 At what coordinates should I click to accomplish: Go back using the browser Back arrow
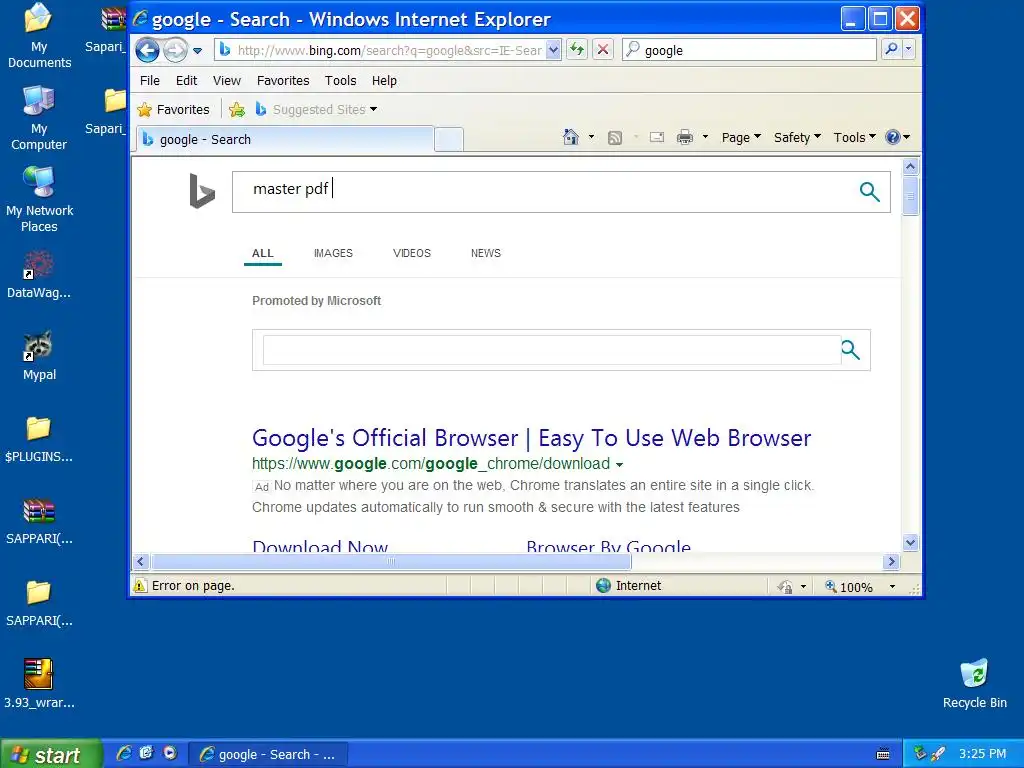148,50
